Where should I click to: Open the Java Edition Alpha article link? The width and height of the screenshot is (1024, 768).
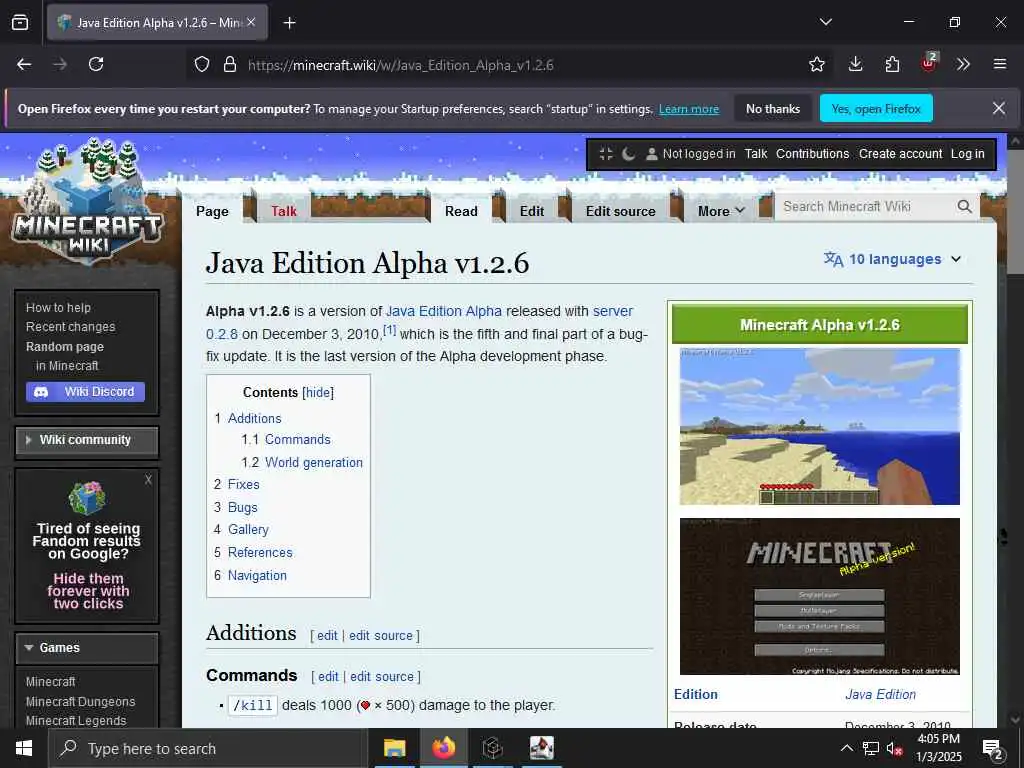(444, 312)
